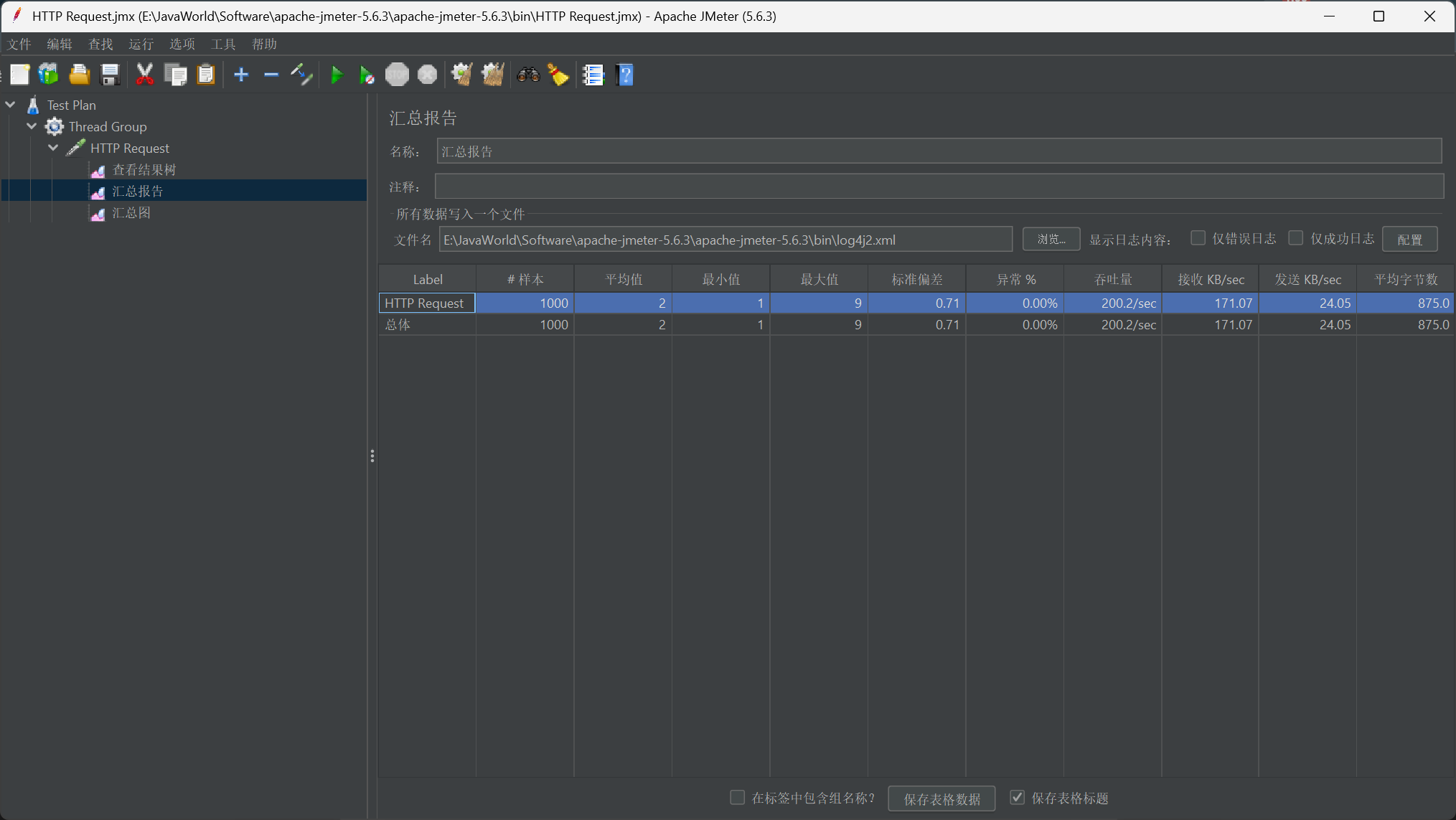Open the 选项 menu

182,44
